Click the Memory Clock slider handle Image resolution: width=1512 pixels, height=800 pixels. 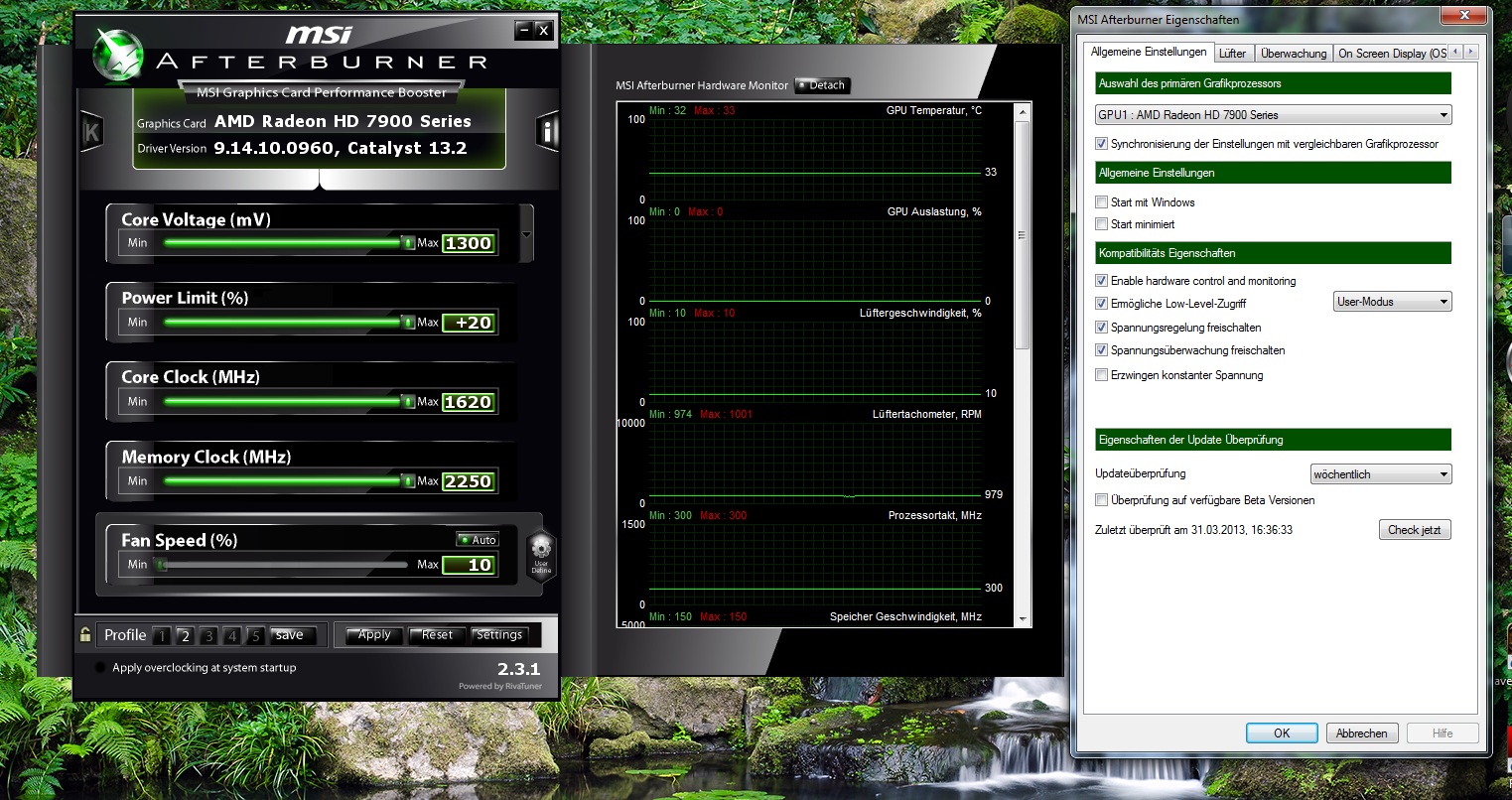[x=408, y=480]
